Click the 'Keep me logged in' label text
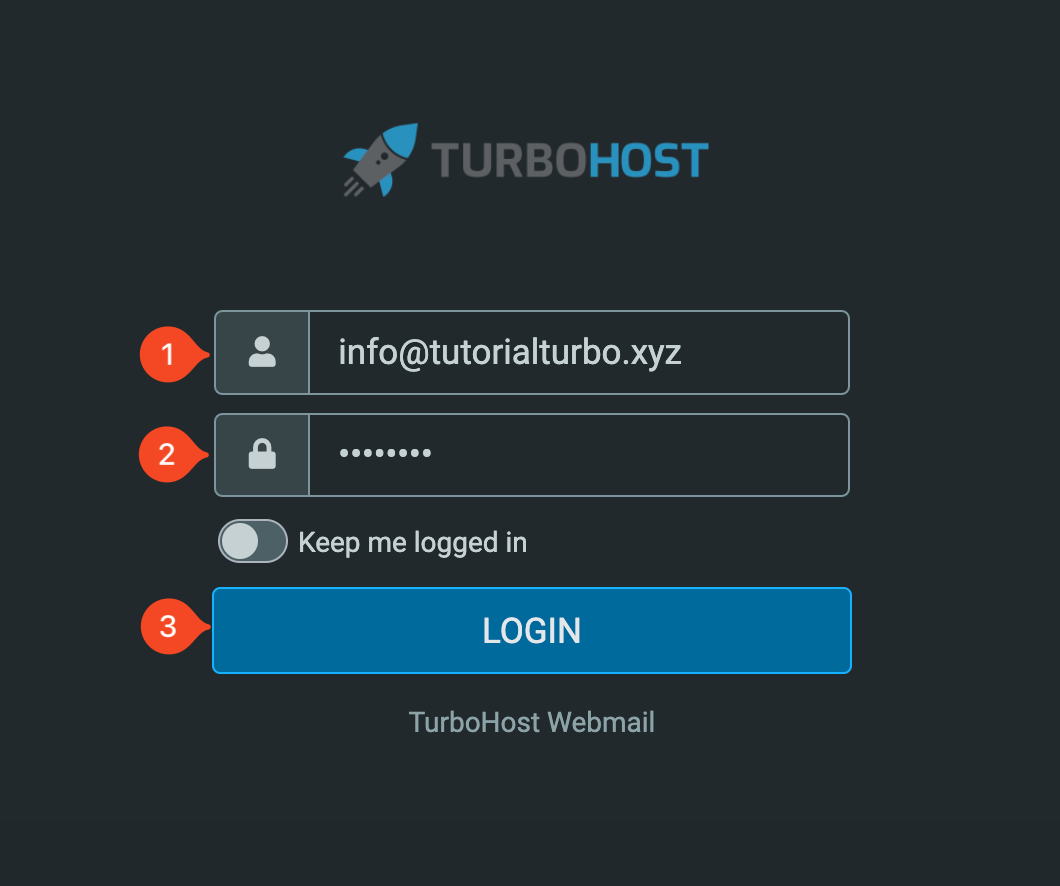Viewport: 1060px width, 886px height. (x=412, y=543)
